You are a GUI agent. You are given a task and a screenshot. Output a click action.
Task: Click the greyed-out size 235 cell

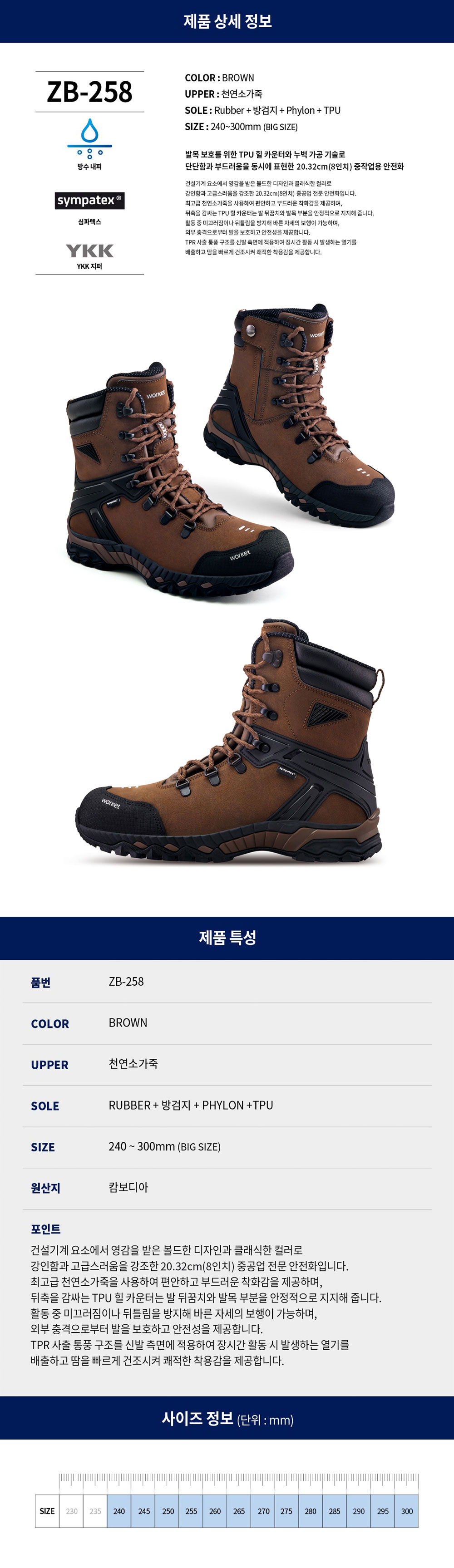(95, 1511)
